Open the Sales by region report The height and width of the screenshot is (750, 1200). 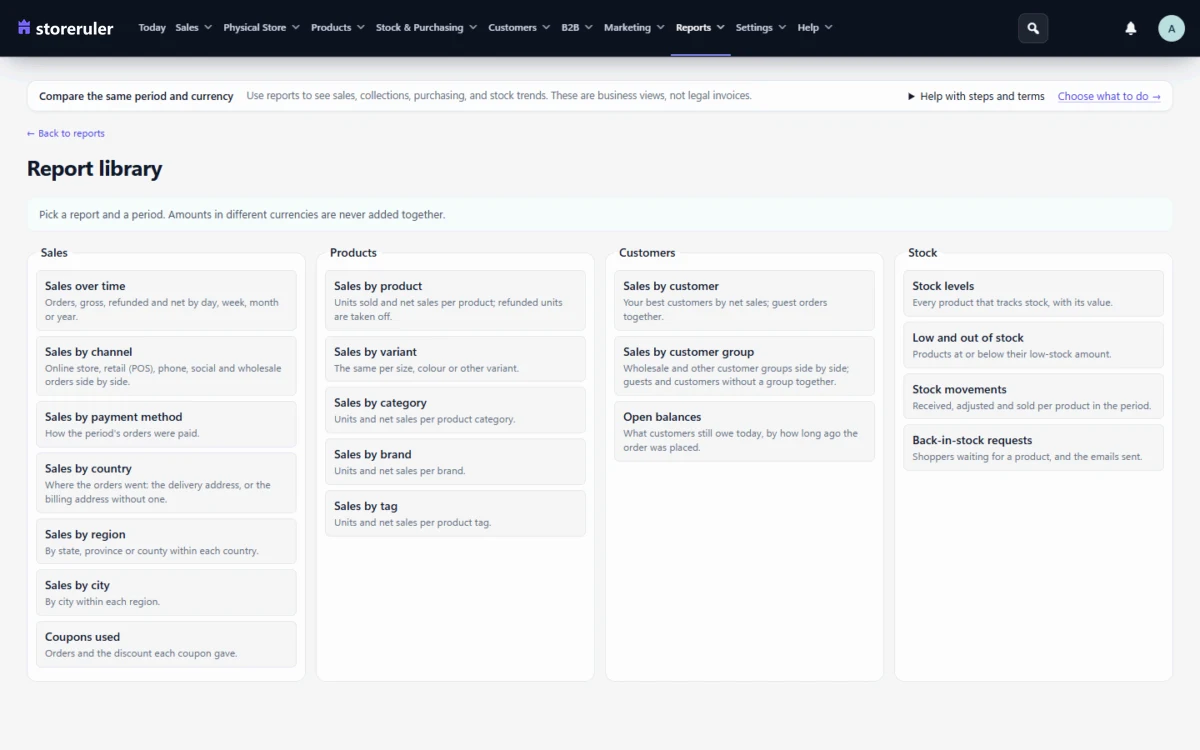click(x=166, y=541)
